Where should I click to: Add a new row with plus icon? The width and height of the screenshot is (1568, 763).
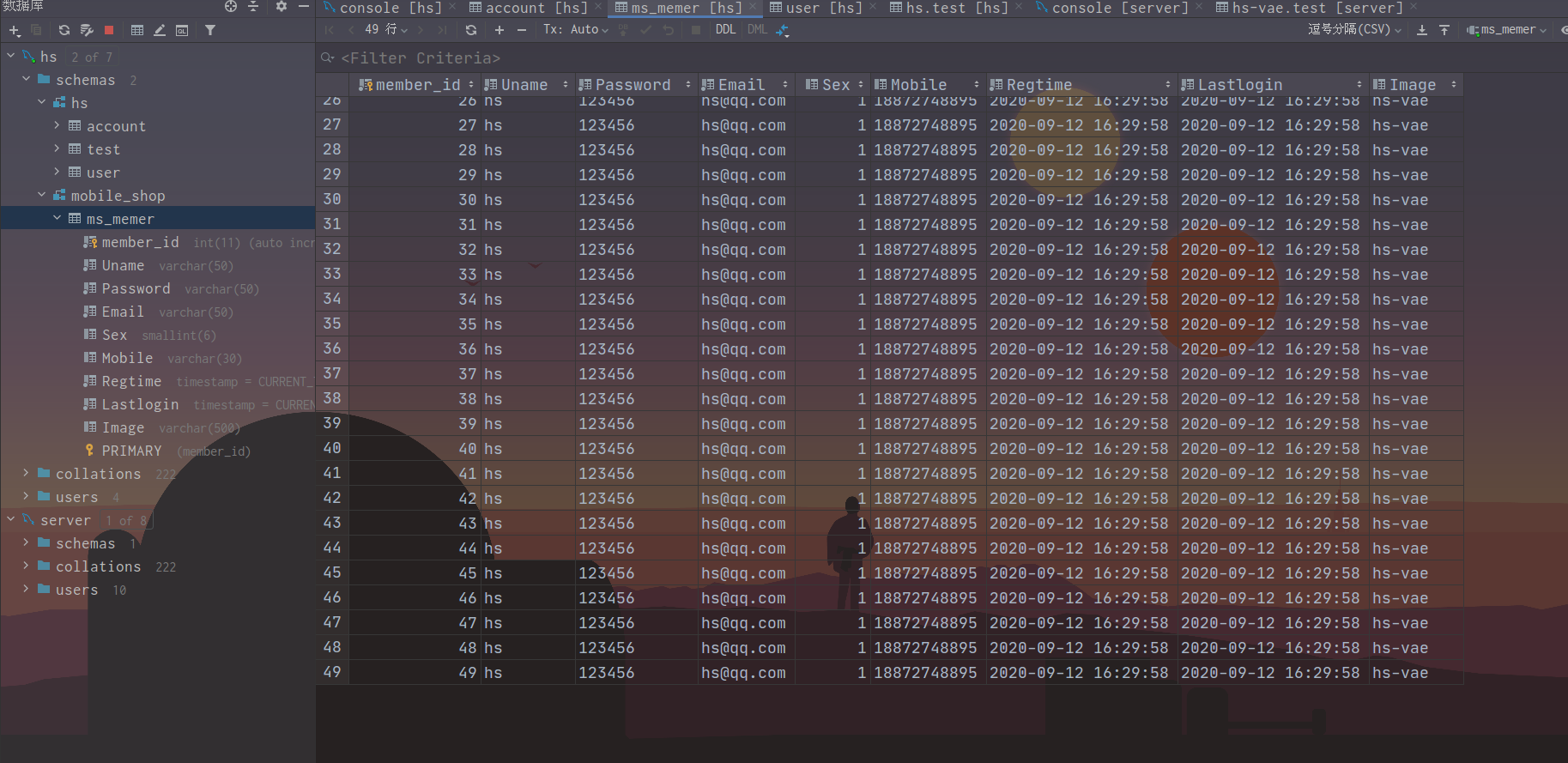tap(499, 29)
